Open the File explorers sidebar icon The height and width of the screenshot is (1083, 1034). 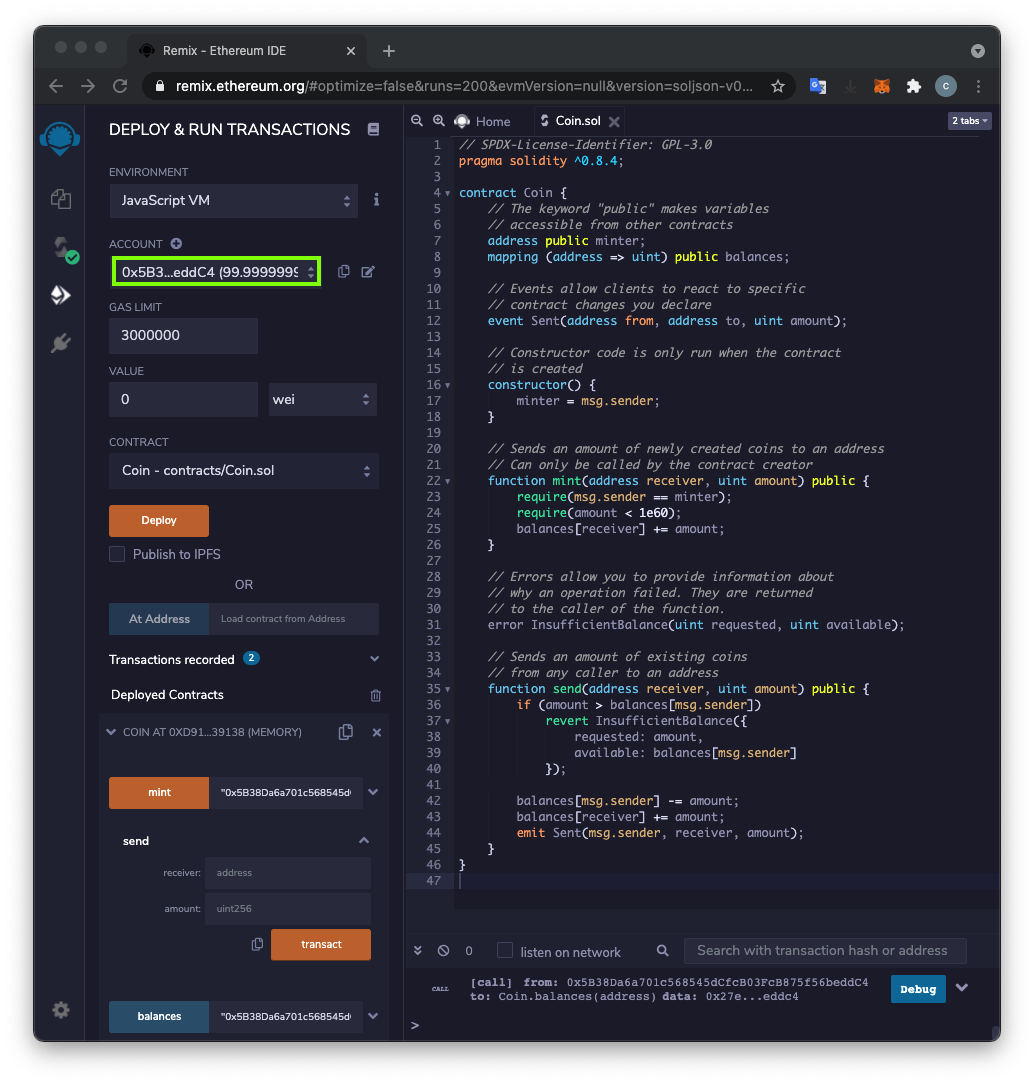click(61, 198)
